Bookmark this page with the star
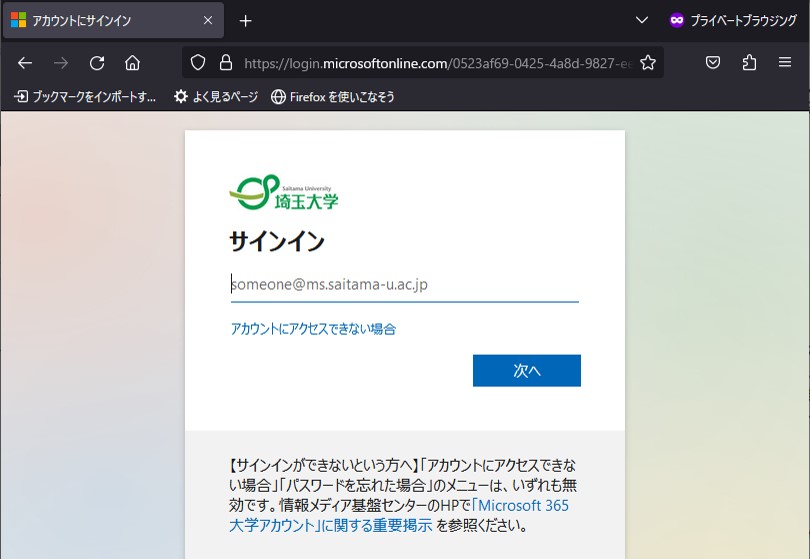 click(648, 63)
